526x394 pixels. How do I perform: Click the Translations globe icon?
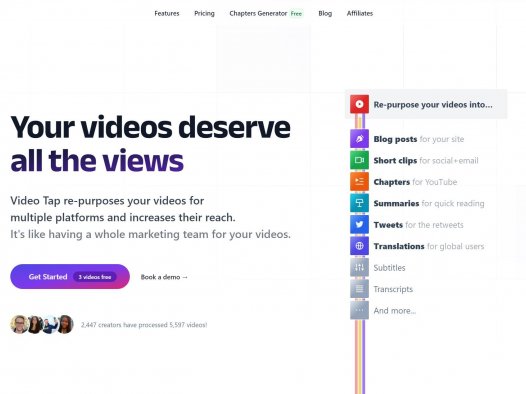359,246
